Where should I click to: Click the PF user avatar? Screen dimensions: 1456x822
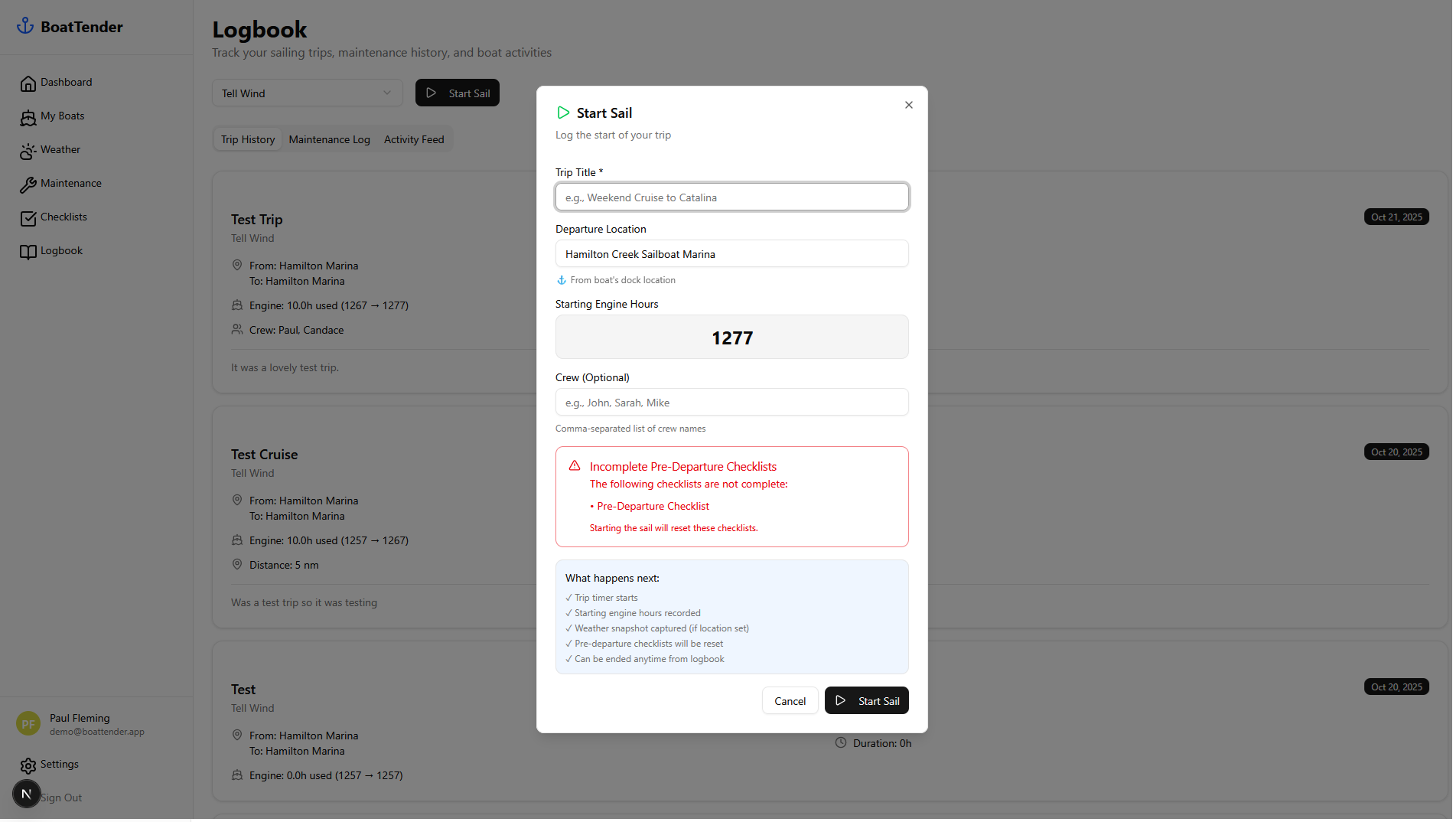click(x=28, y=724)
